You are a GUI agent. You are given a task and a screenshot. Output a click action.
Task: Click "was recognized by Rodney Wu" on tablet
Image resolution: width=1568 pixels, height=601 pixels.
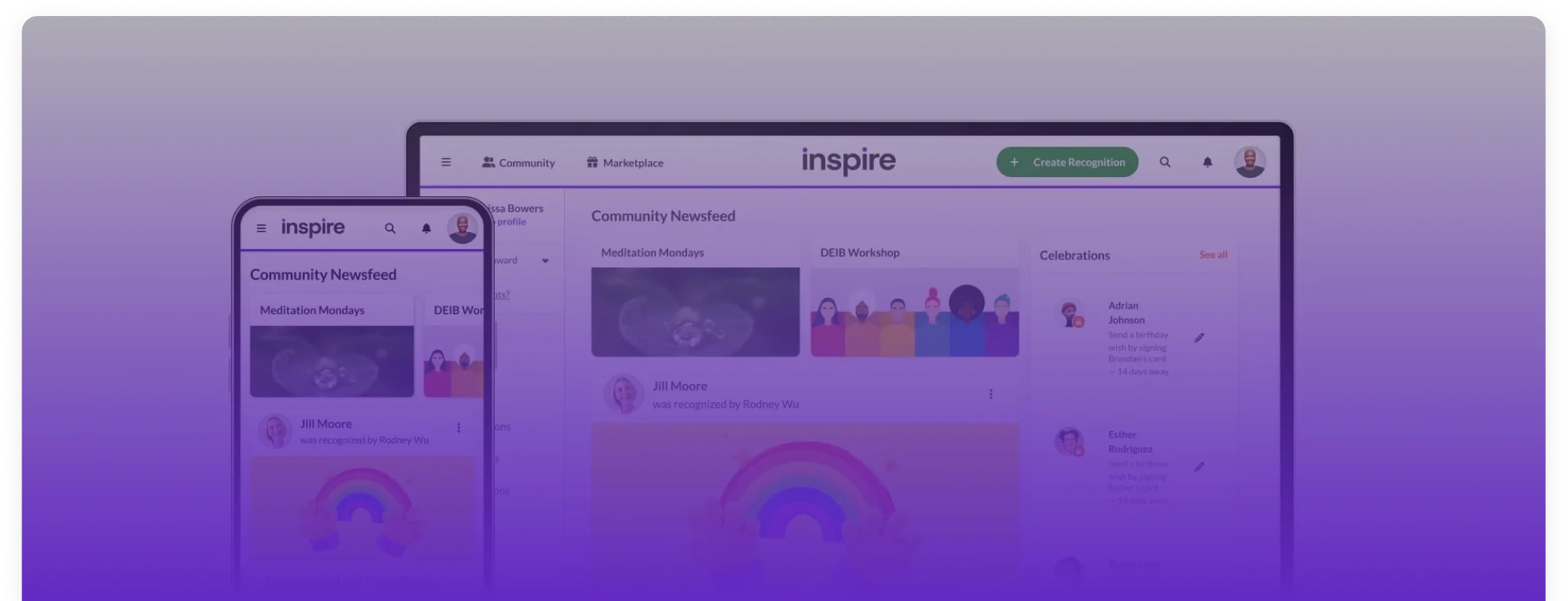point(725,404)
